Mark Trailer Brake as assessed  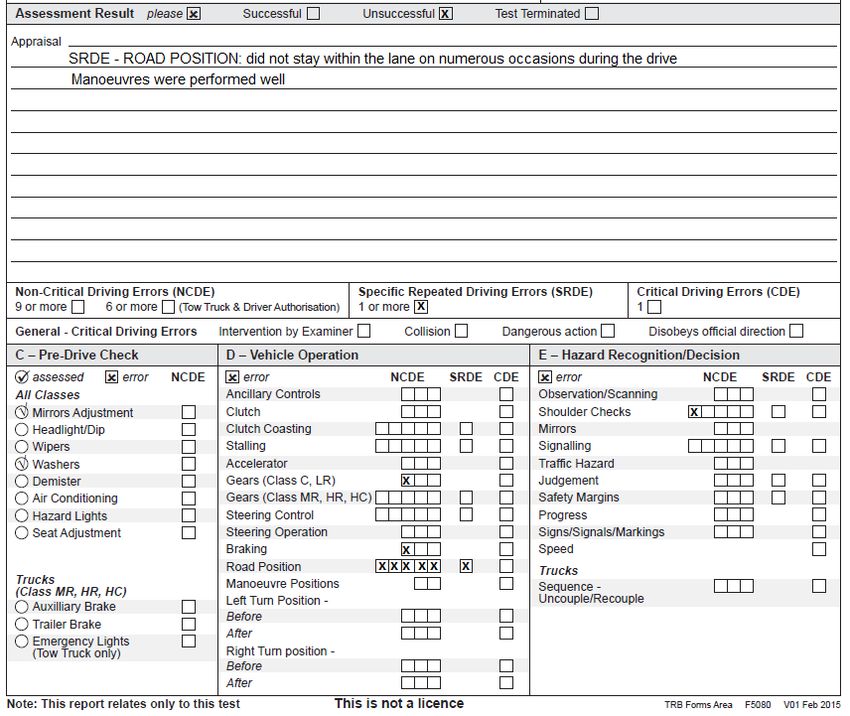tap(22, 624)
